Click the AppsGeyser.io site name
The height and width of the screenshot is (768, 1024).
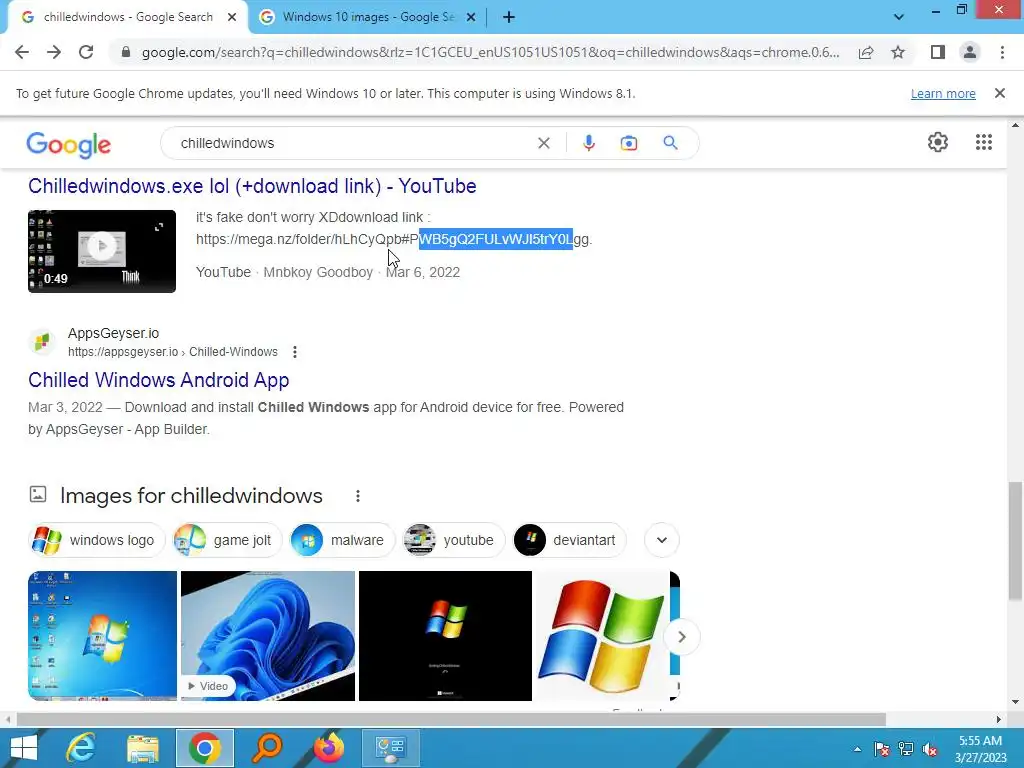click(114, 333)
